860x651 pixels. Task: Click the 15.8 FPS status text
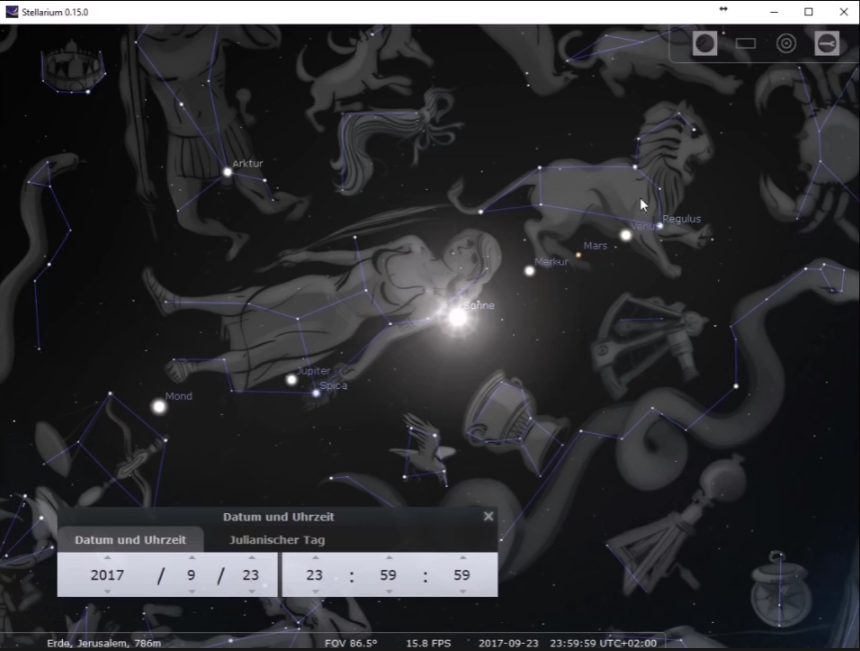pyautogui.click(x=428, y=643)
